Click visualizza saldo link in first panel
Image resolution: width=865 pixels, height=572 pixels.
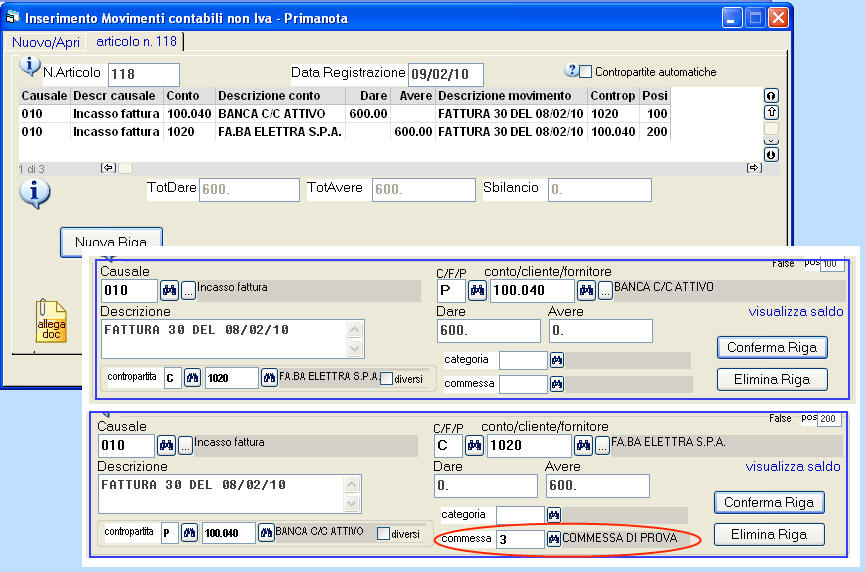pos(795,312)
